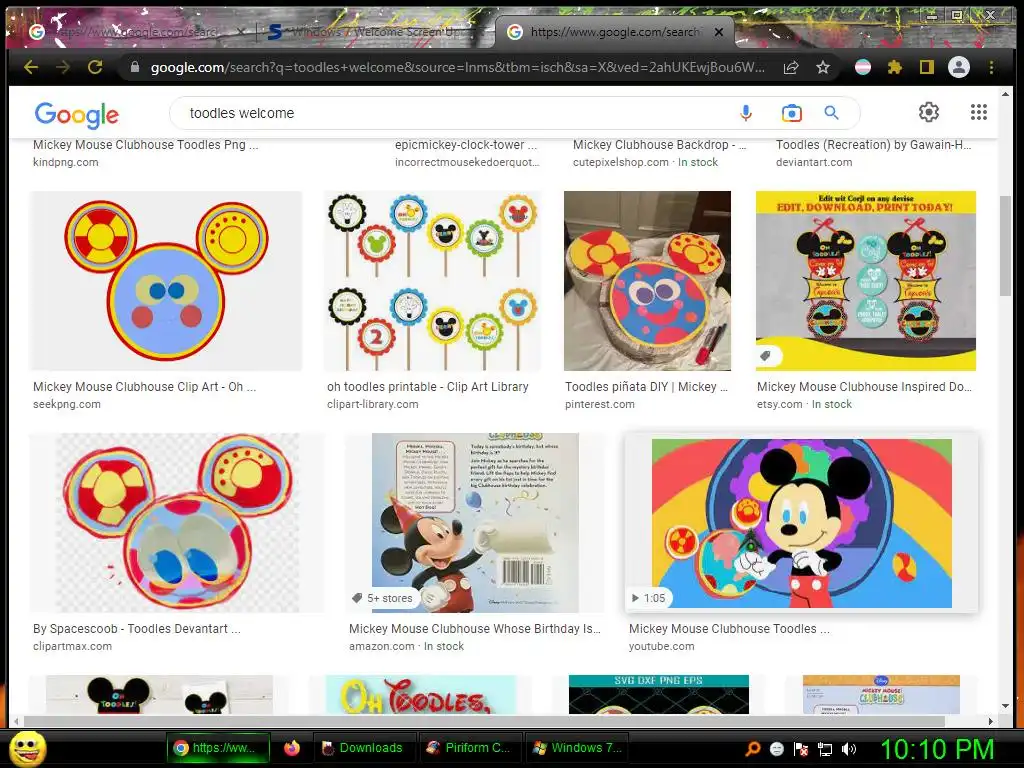Close the active Google search tab

pos(718,31)
